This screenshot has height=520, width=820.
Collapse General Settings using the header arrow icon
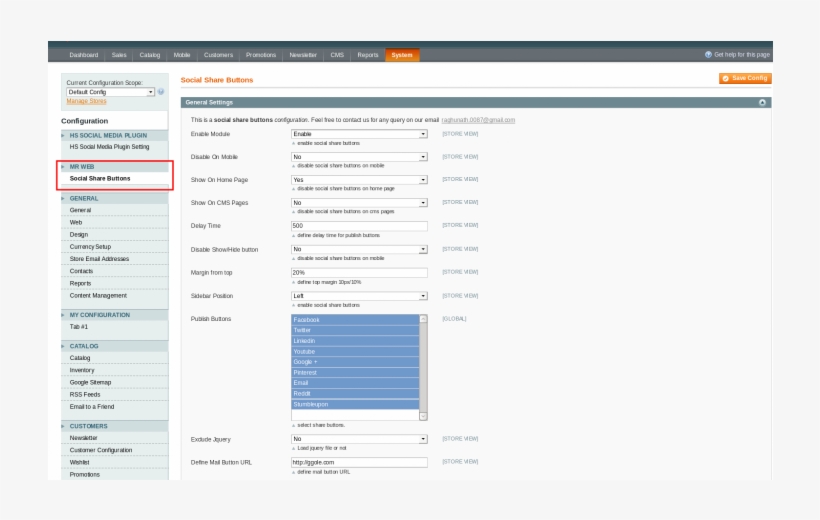(x=762, y=102)
